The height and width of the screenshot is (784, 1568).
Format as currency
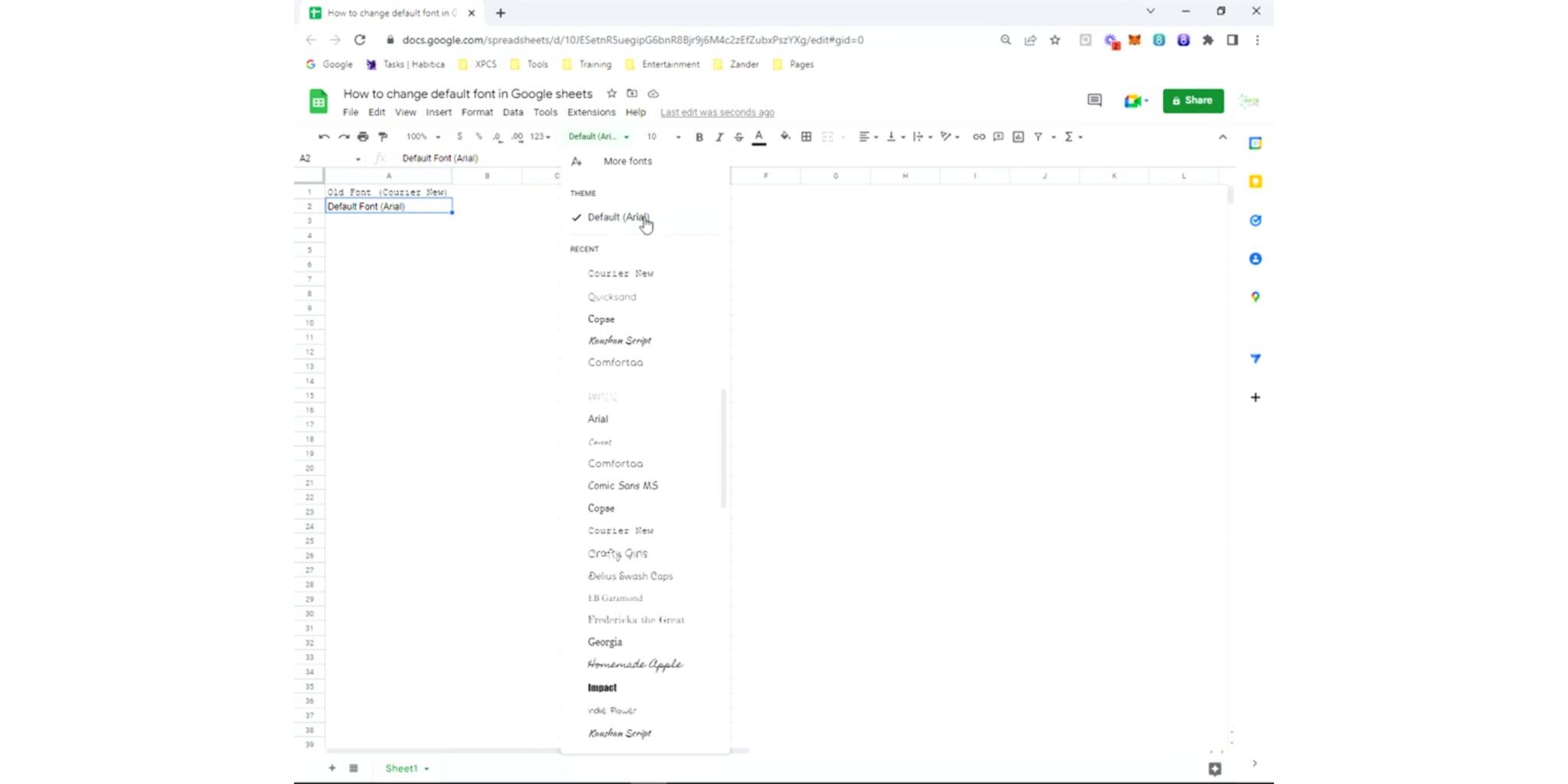point(459,137)
